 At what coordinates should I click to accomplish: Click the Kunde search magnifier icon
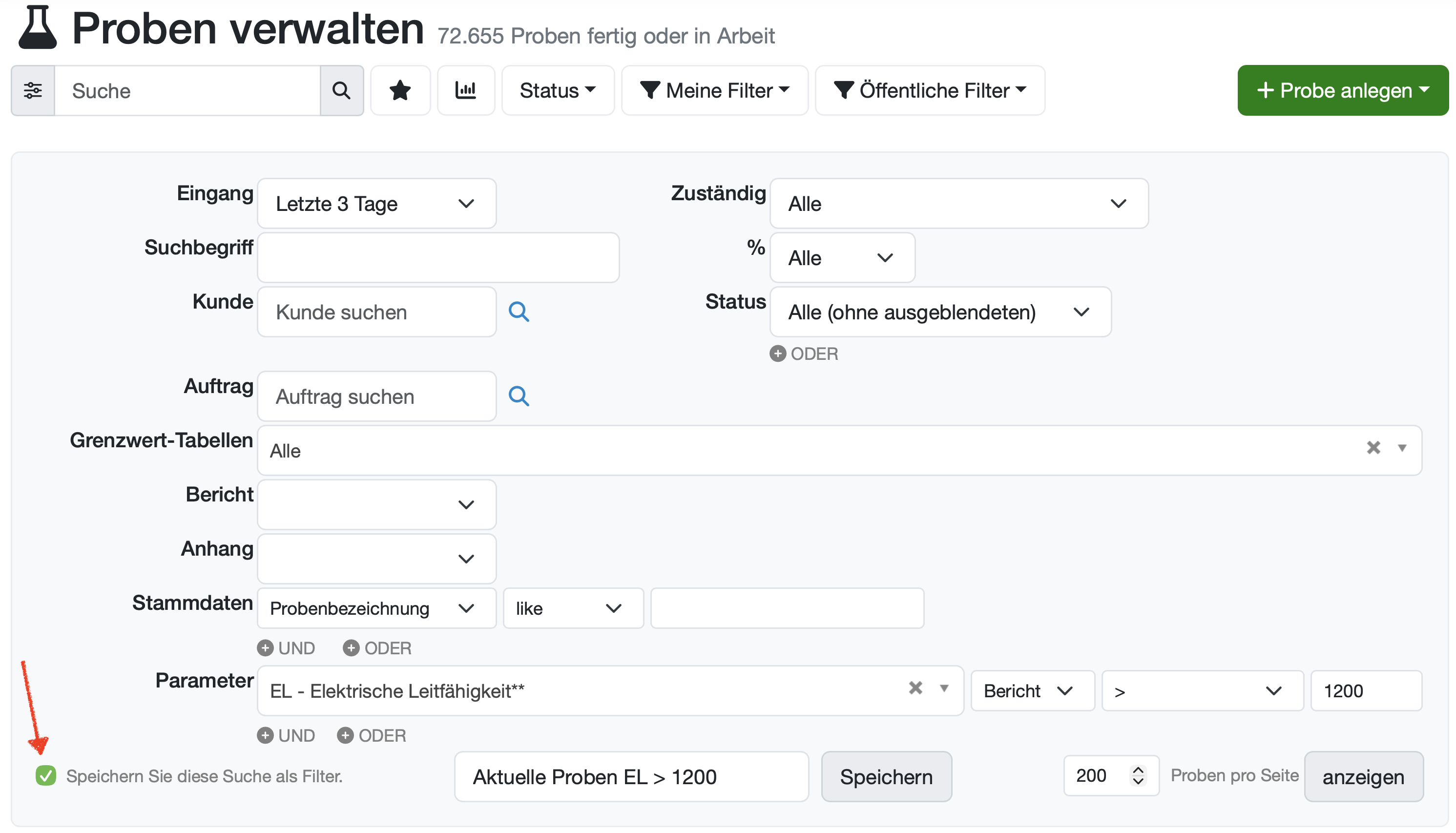click(519, 312)
